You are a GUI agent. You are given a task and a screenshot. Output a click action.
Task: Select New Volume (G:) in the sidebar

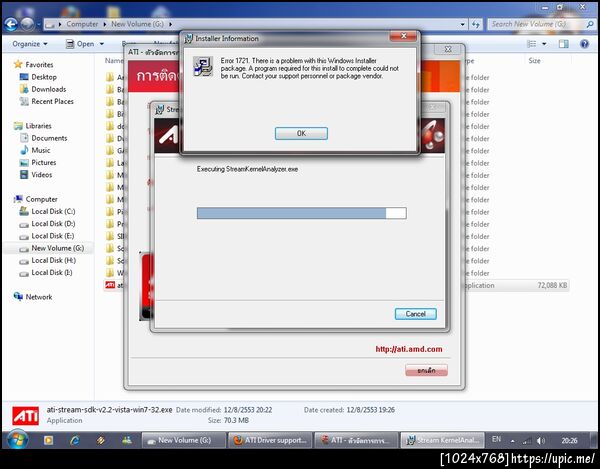click(x=57, y=248)
